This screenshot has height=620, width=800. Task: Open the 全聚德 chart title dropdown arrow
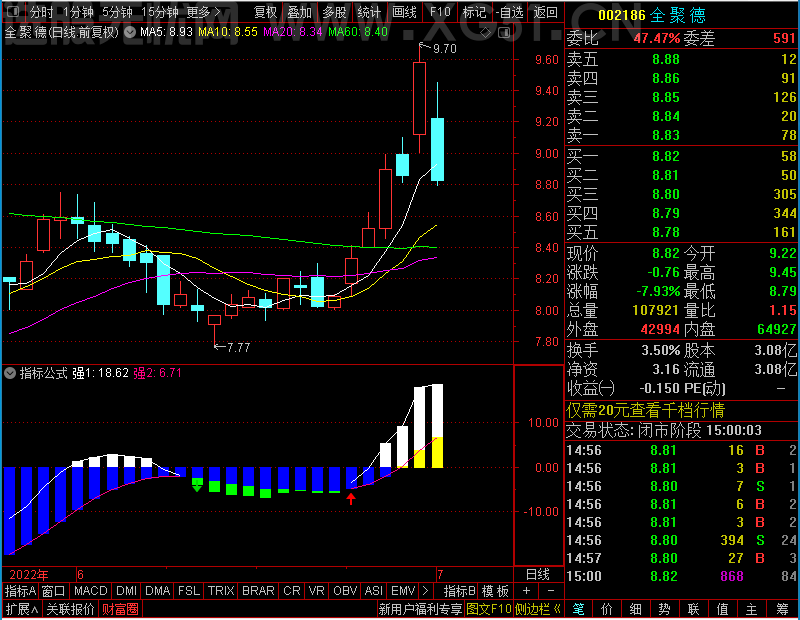130,32
